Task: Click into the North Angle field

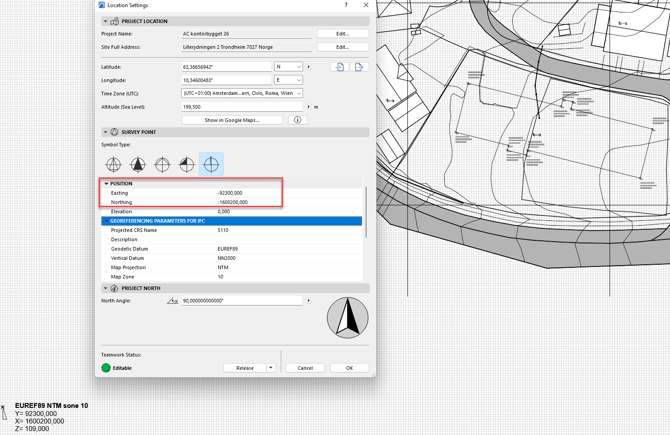Action: (241, 301)
